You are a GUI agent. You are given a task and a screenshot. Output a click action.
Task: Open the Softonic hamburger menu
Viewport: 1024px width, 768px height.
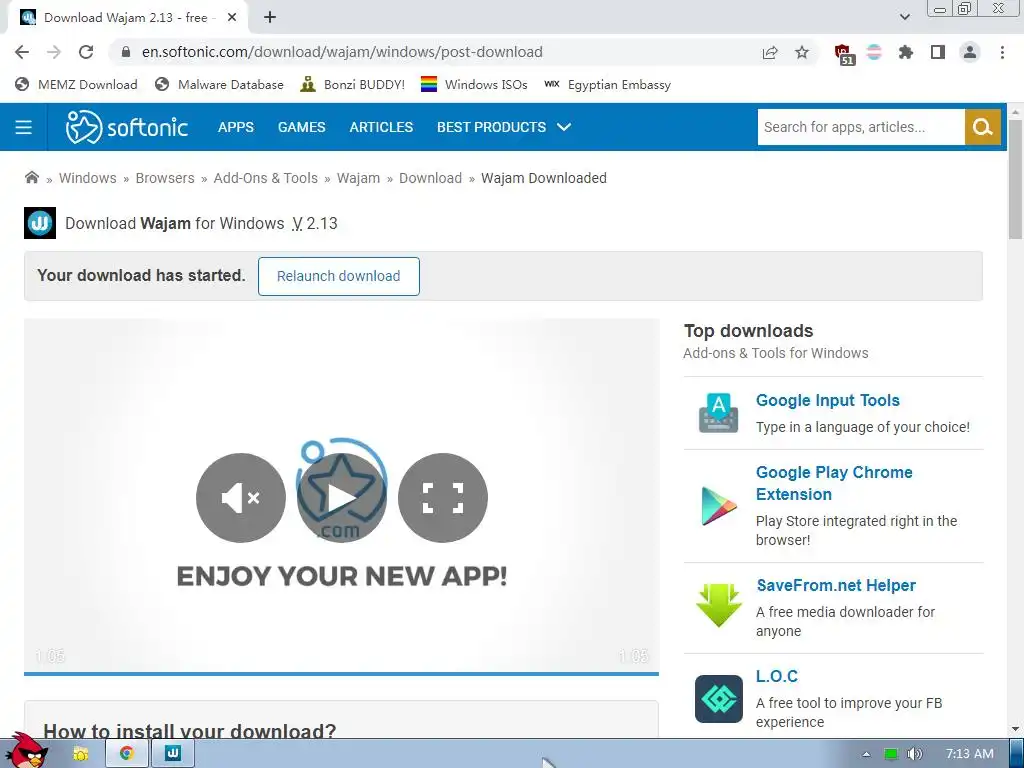[24, 127]
